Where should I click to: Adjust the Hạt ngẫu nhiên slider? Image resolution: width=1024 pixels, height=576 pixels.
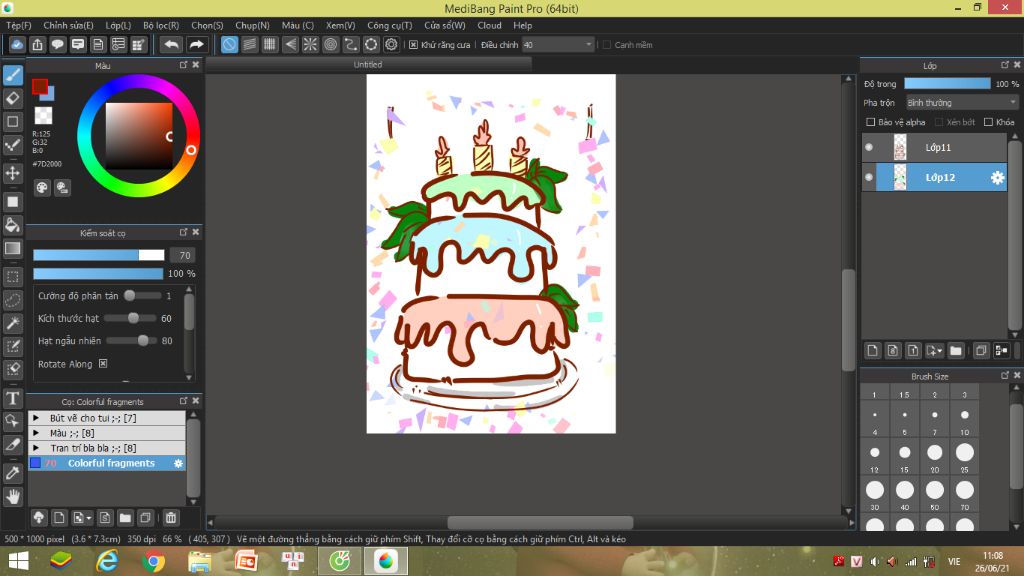pos(133,340)
